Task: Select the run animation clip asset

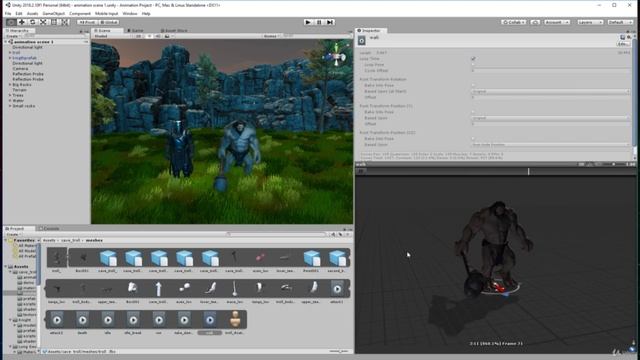Action: coord(159,320)
